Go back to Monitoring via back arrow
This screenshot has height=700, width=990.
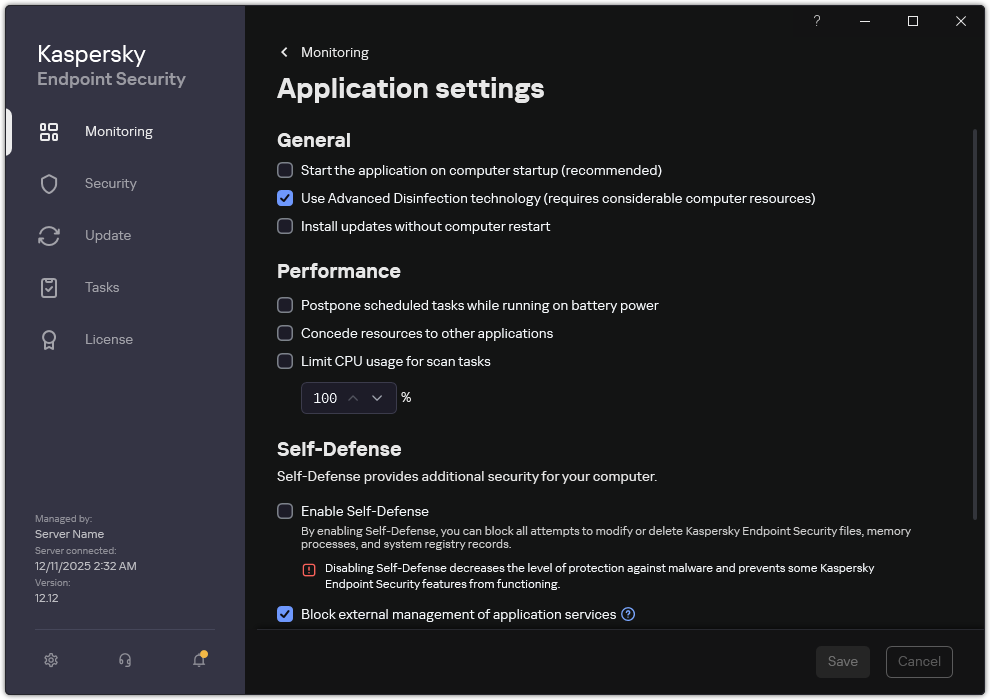(284, 52)
